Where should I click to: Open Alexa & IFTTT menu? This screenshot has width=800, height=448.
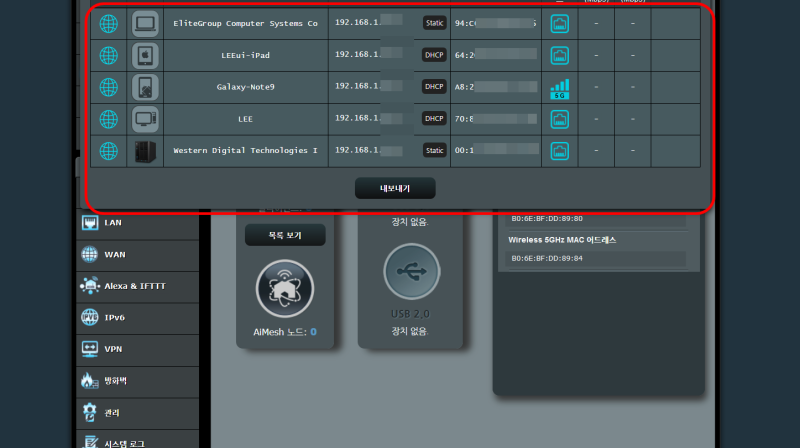[x=138, y=286]
